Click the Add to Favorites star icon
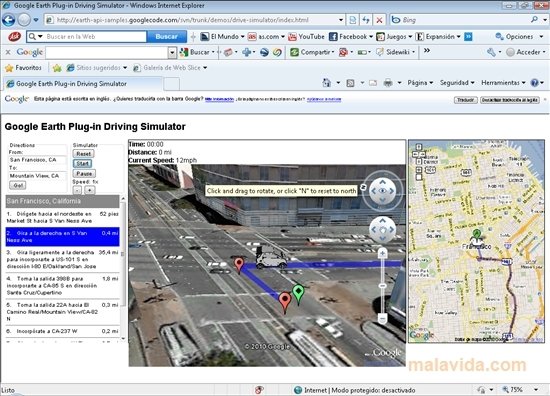Screen dimensions: 550x396 [57, 68]
